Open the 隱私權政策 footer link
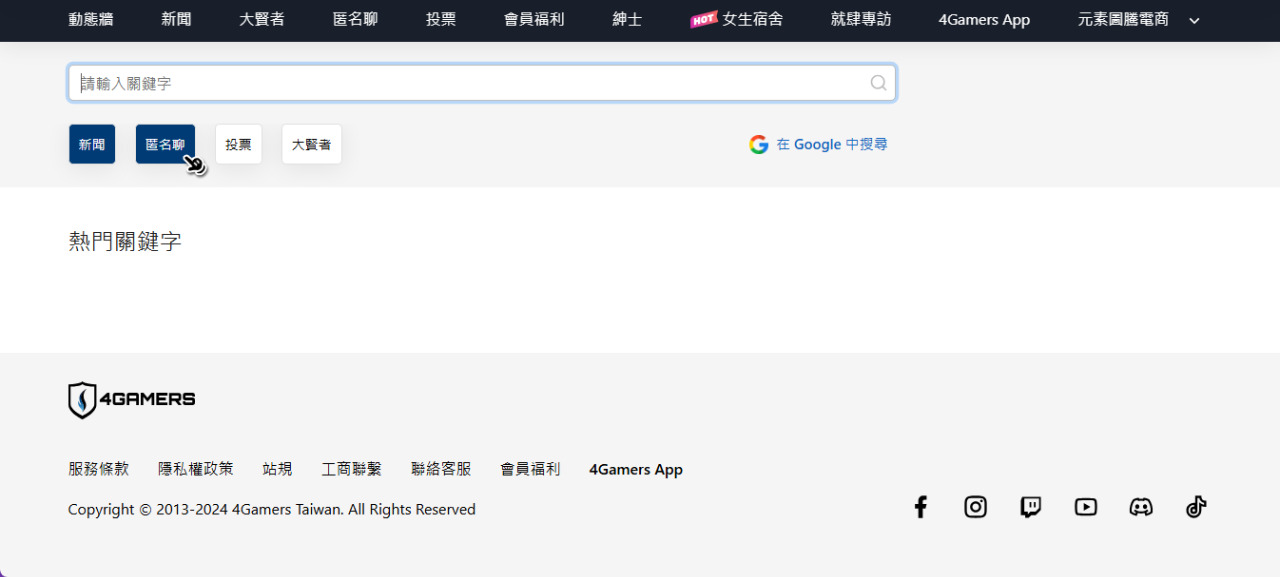 point(196,469)
